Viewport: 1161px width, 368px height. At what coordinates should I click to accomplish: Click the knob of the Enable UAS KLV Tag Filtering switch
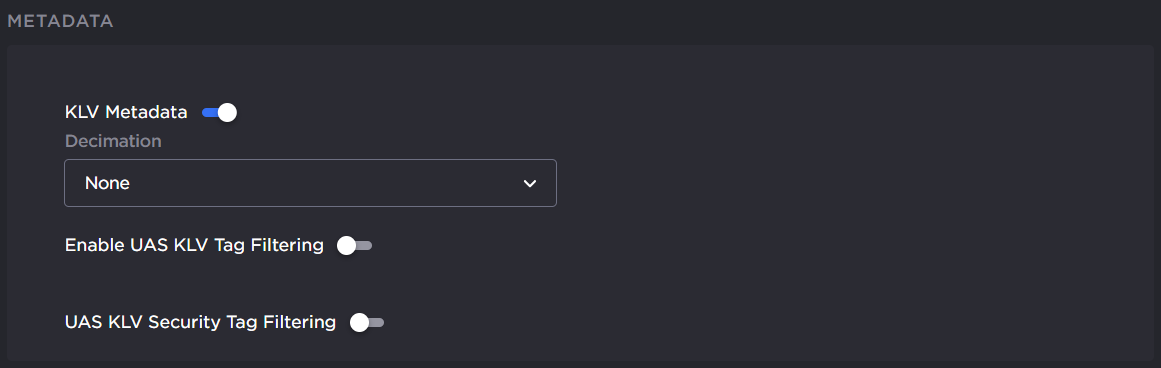click(346, 245)
